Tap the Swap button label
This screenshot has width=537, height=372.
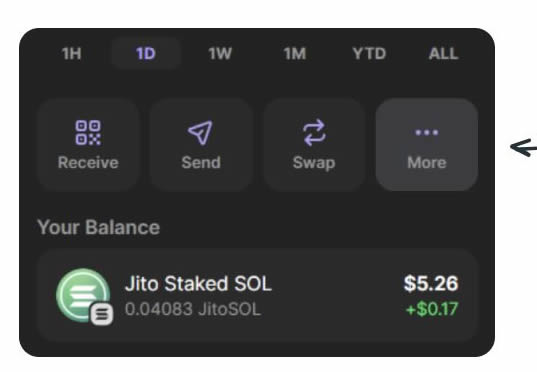[314, 163]
